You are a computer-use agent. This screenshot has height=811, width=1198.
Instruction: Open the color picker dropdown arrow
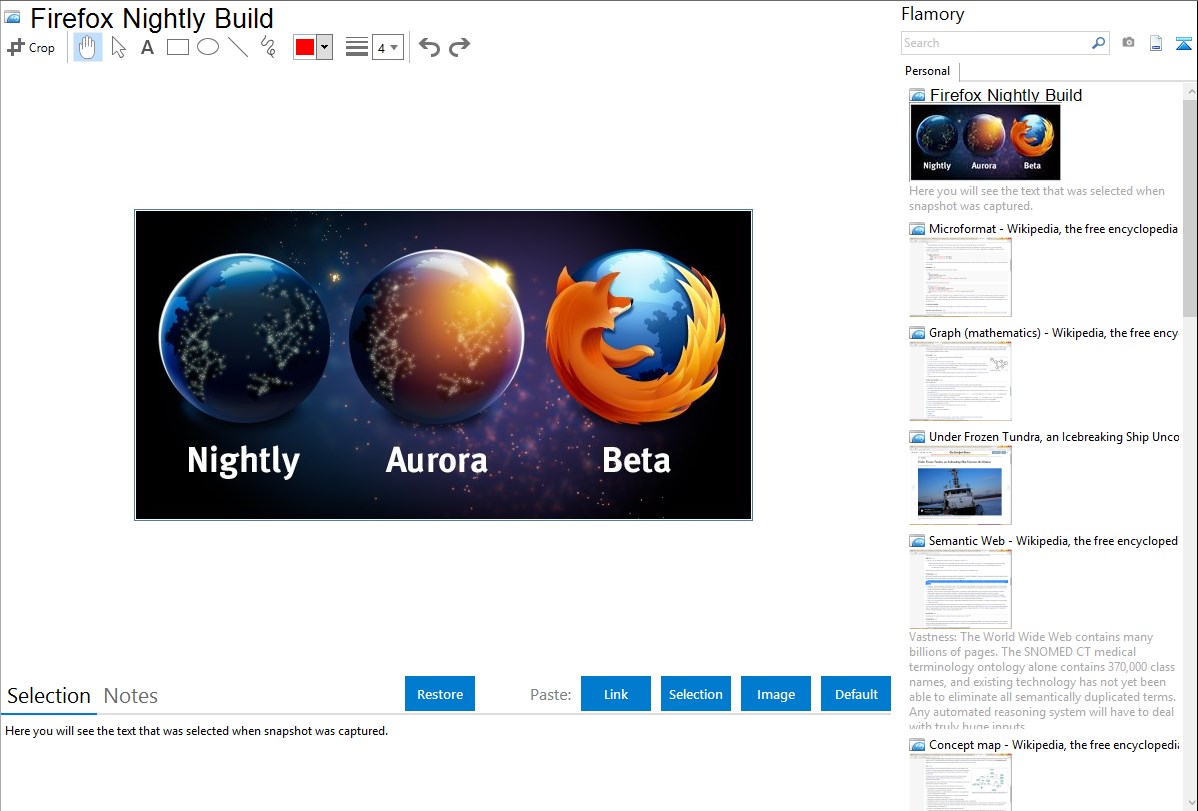[325, 47]
